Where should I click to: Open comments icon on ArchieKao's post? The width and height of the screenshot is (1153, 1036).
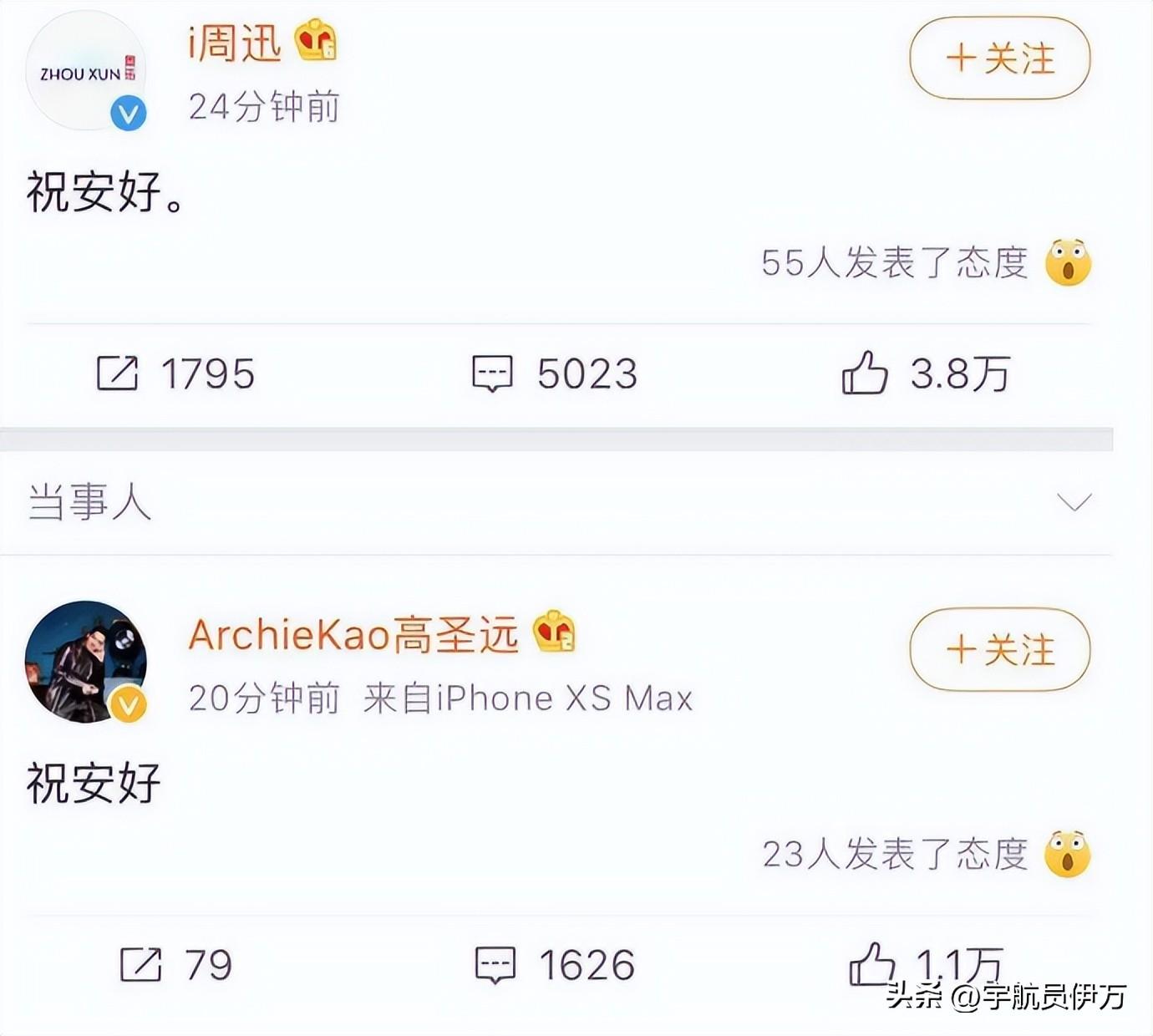495,965
